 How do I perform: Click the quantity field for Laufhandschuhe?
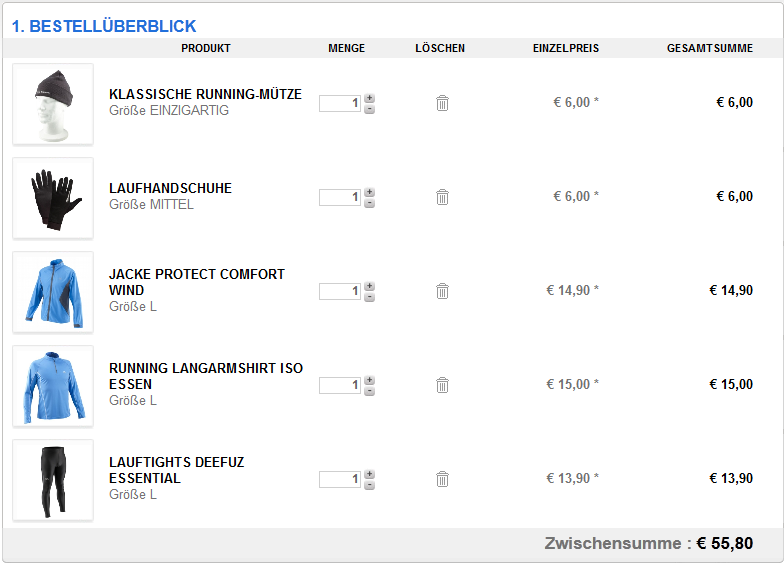[340, 197]
